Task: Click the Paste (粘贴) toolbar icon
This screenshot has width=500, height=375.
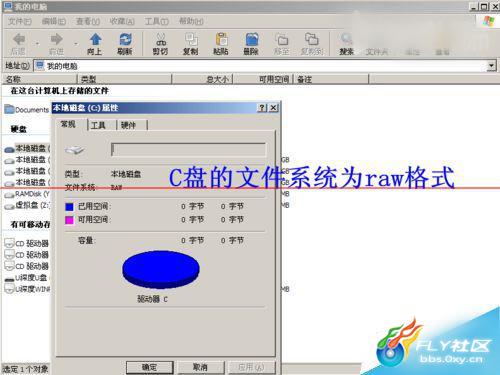Action: coord(221,40)
